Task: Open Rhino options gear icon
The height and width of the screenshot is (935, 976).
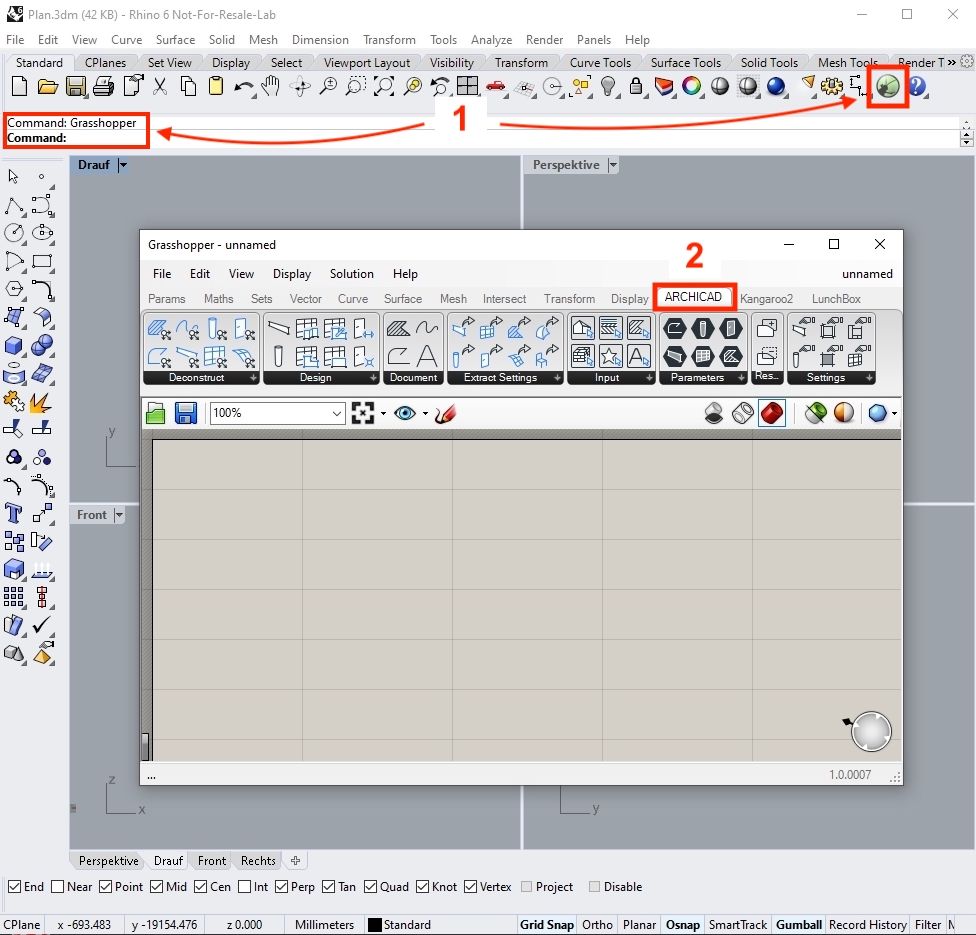Action: pyautogui.click(x=832, y=86)
